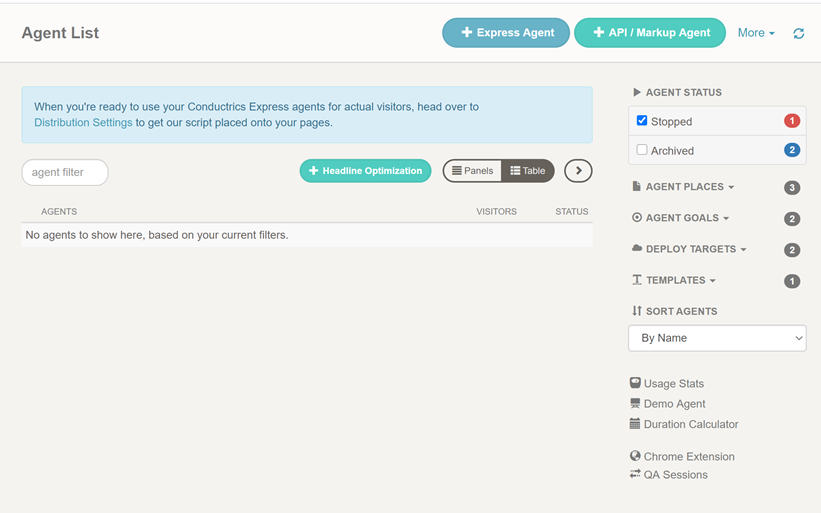Image resolution: width=821 pixels, height=513 pixels.
Task: Click the red Stopped count badge
Action: tap(791, 121)
